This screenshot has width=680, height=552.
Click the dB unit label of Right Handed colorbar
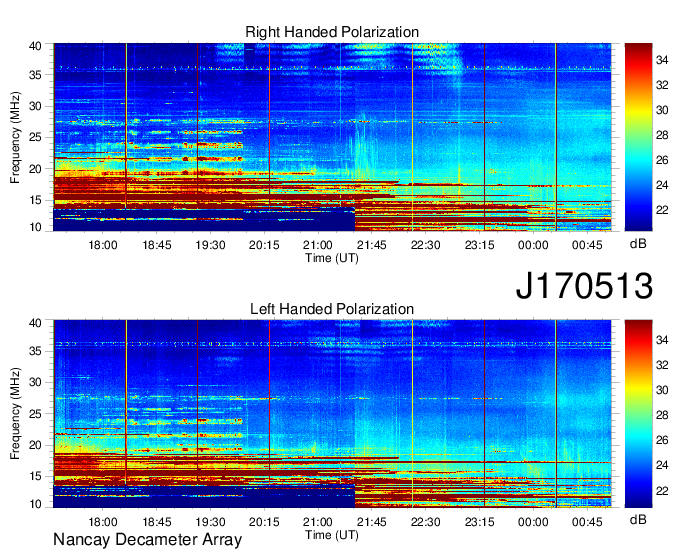[638, 244]
